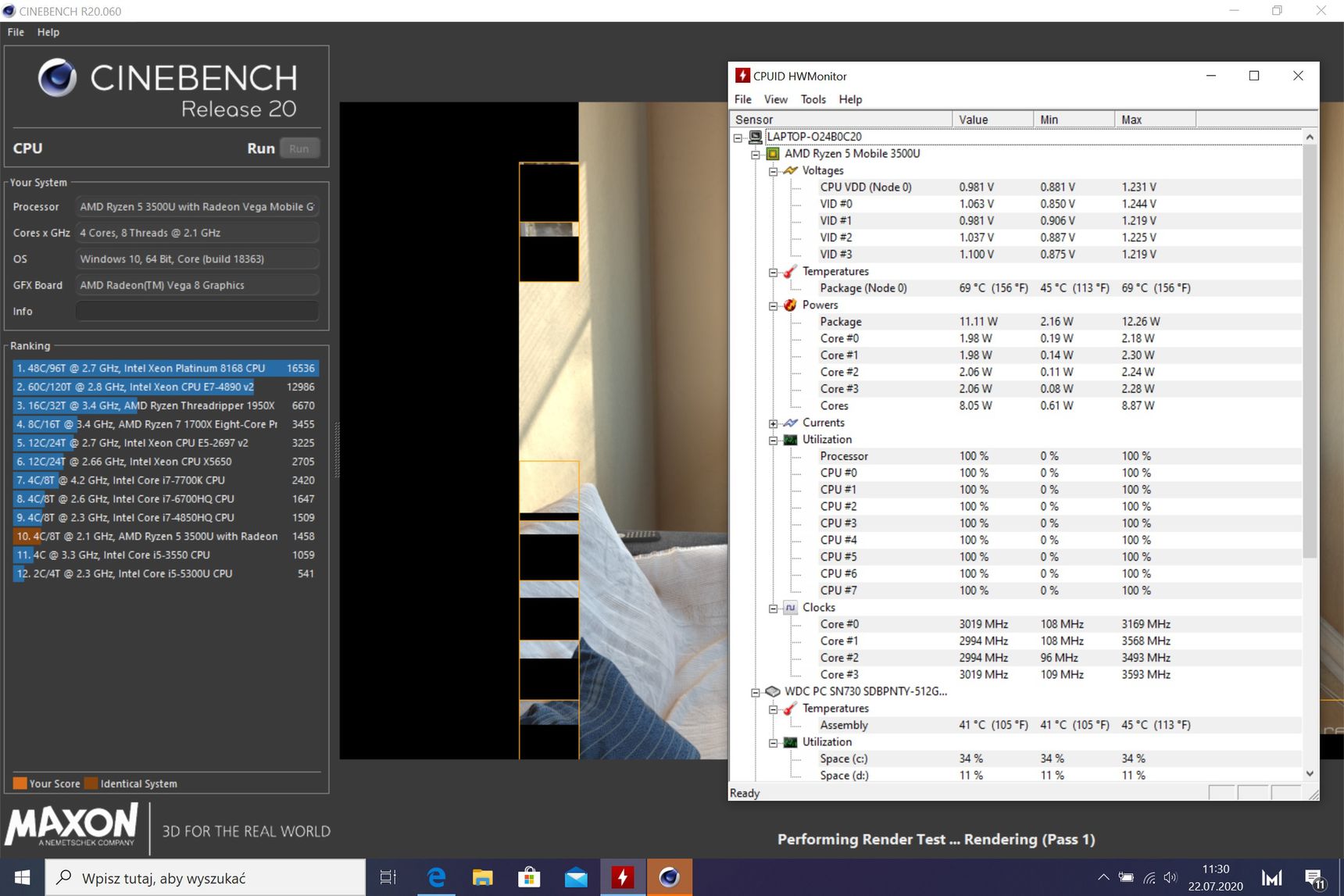Click the Voltages lightning bolt icon
The width and height of the screenshot is (1344, 896).
pyautogui.click(x=790, y=170)
